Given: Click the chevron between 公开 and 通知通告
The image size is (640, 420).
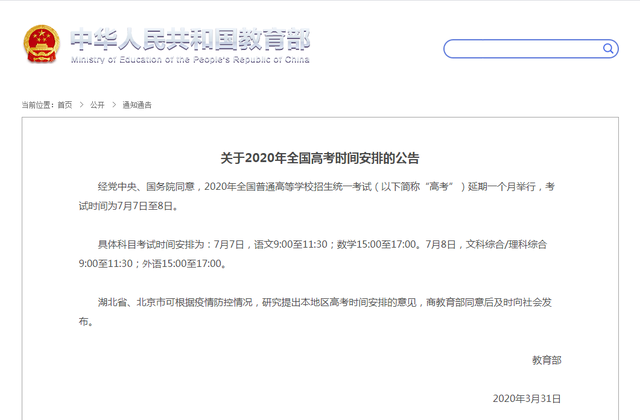Looking at the screenshot, I should 114,105.
